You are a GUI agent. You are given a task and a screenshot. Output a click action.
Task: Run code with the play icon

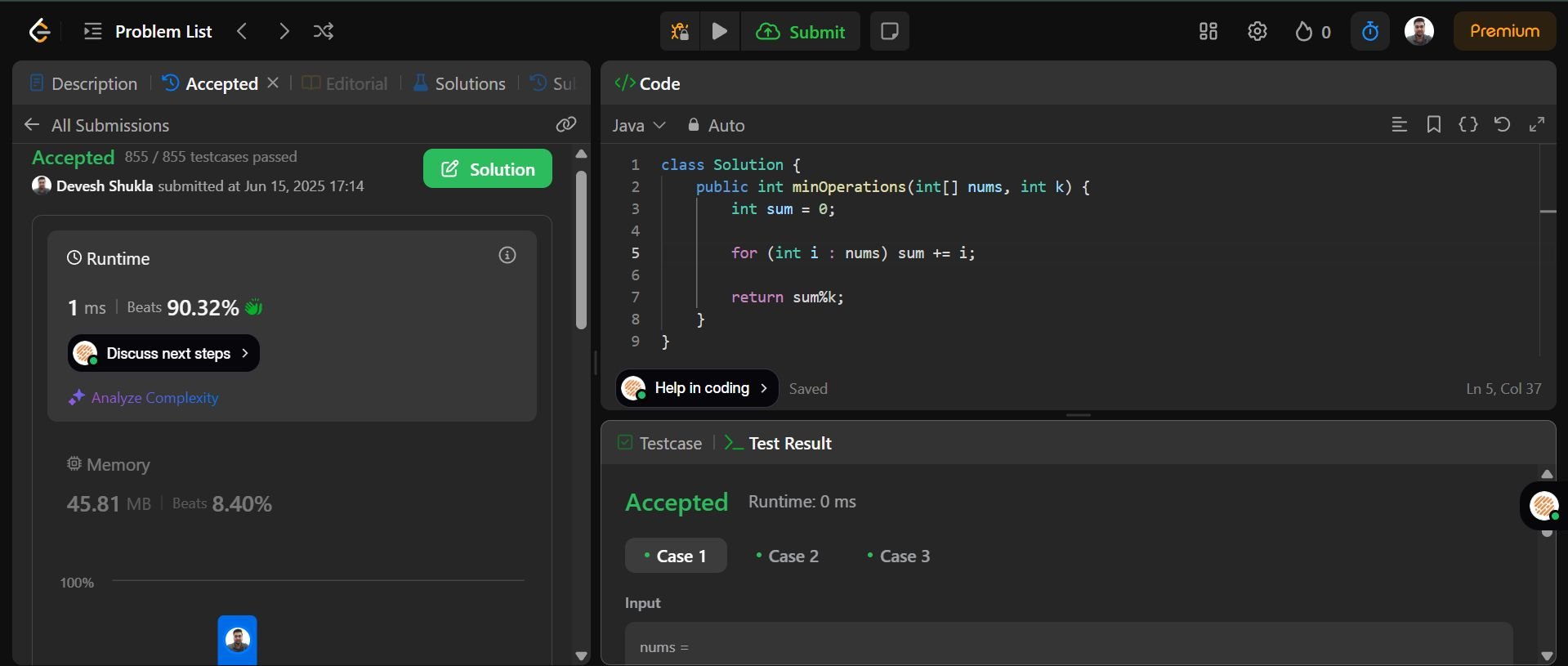click(x=720, y=32)
